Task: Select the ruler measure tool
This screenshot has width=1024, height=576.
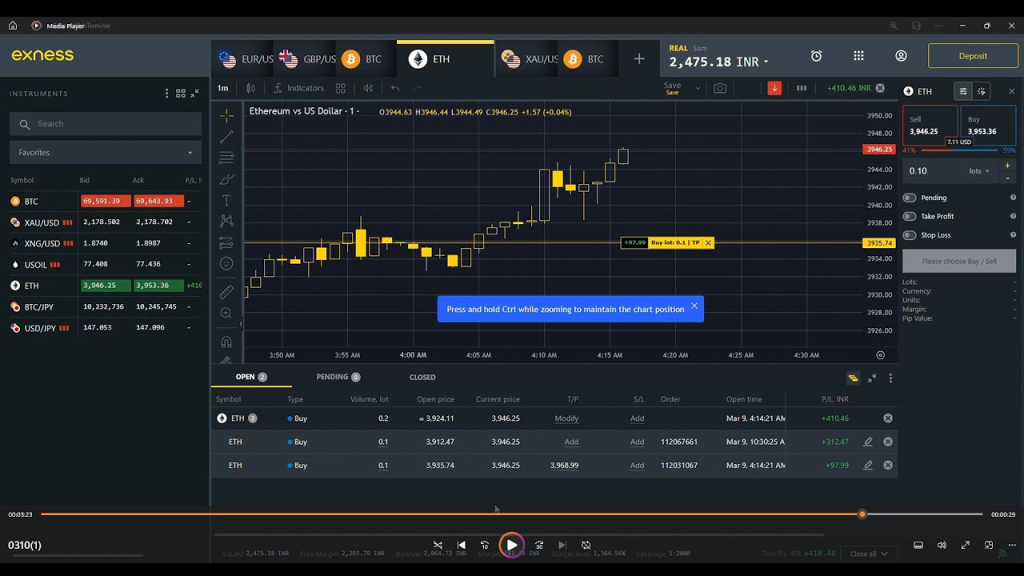Action: coord(227,291)
